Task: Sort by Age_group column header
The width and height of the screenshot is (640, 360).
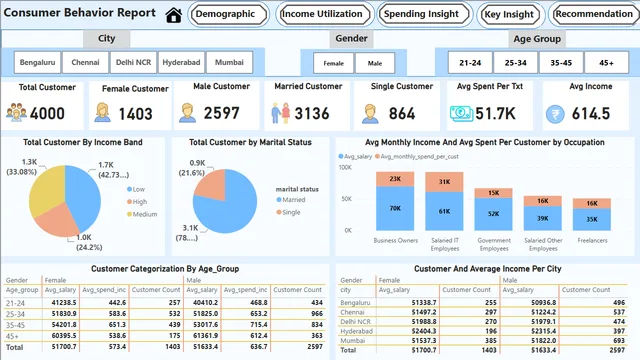Action: coord(22,290)
